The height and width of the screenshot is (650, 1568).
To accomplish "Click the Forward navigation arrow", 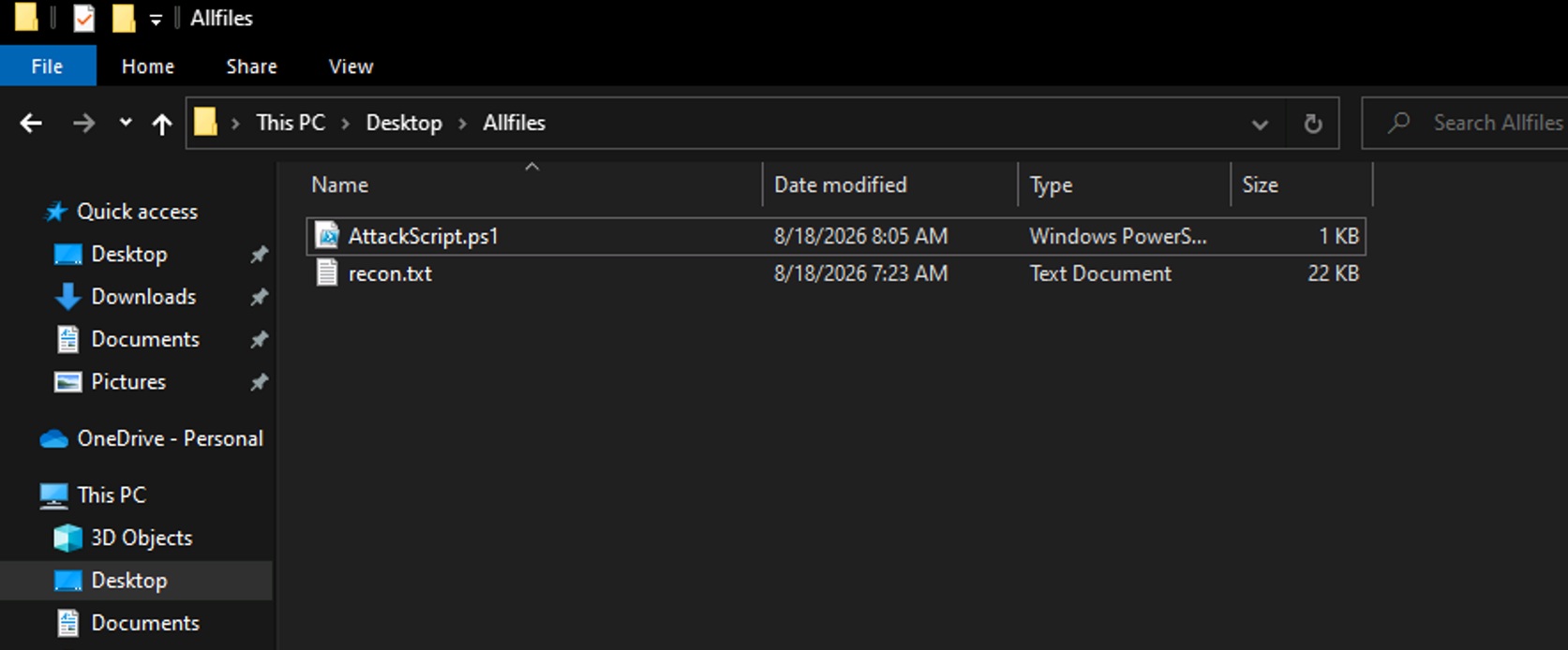I will [x=83, y=123].
